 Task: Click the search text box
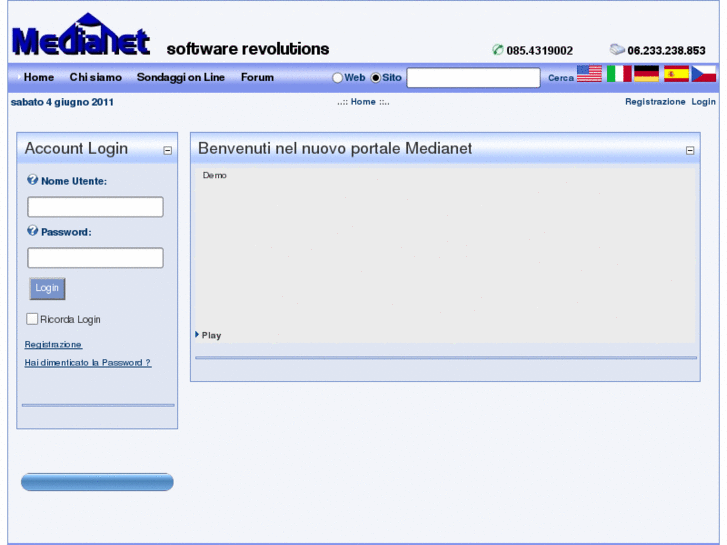pos(473,78)
